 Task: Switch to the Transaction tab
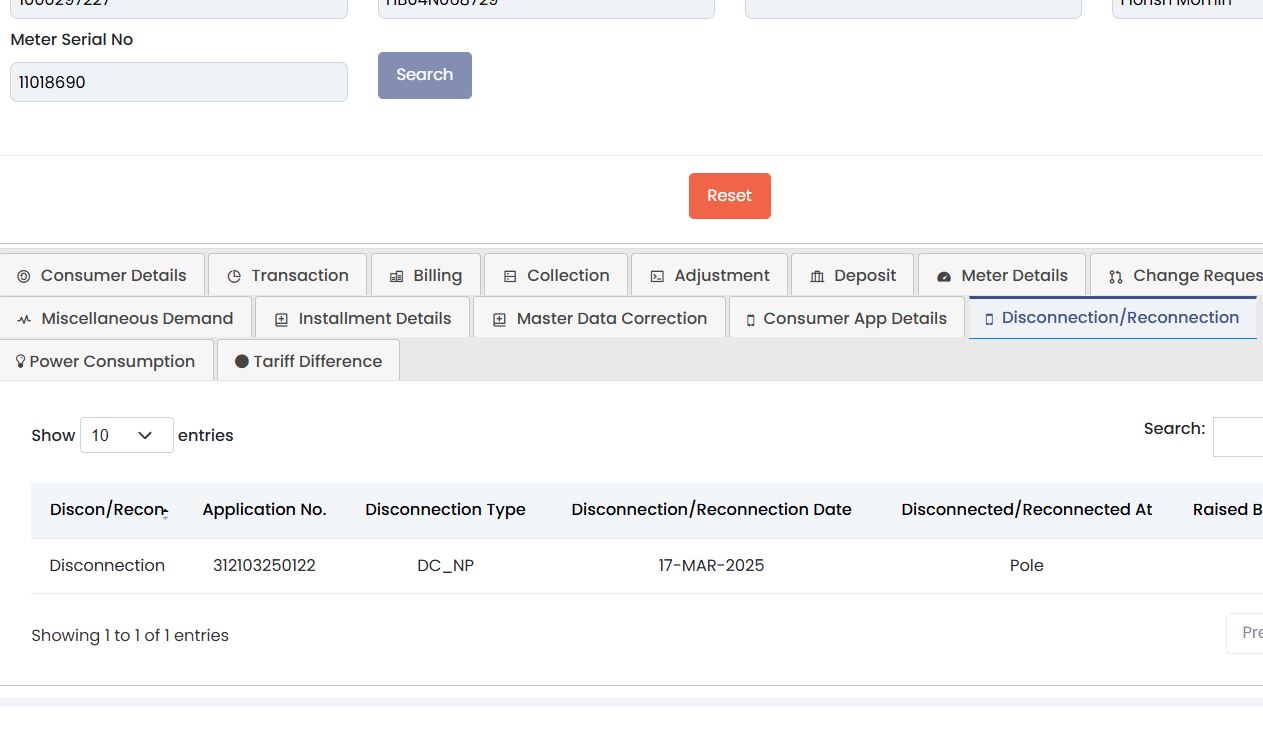tap(288, 275)
